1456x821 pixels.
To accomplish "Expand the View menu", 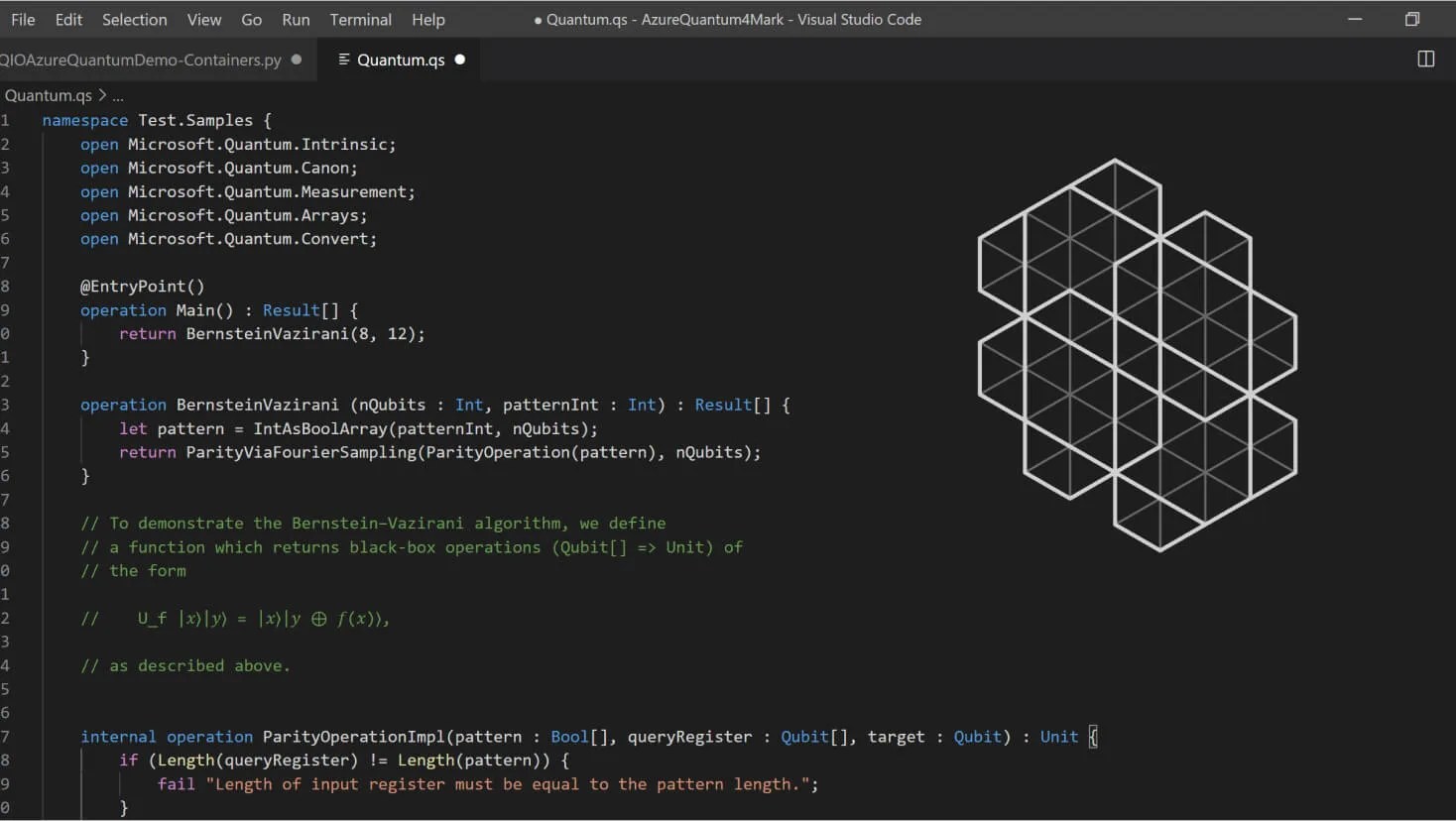I will click(204, 20).
